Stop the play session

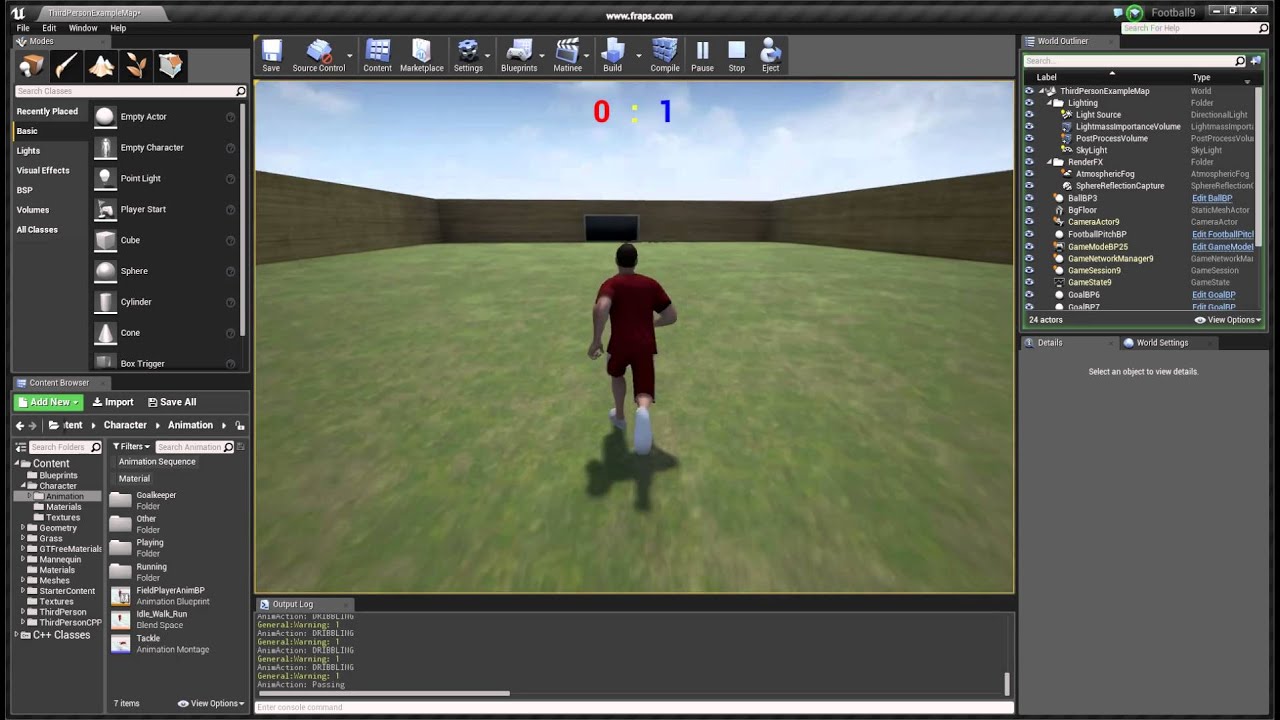(736, 55)
